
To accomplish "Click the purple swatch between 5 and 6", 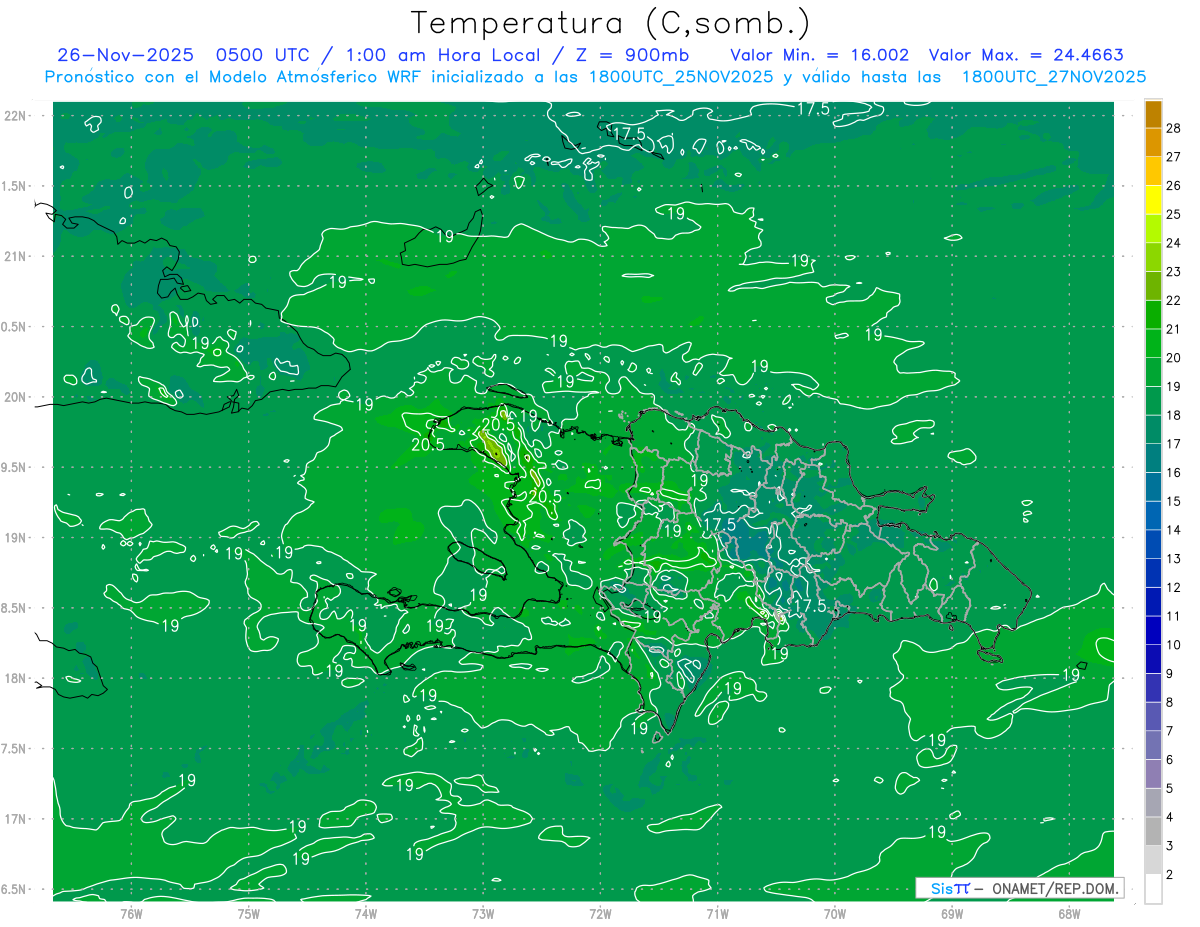I will 1153,774.
